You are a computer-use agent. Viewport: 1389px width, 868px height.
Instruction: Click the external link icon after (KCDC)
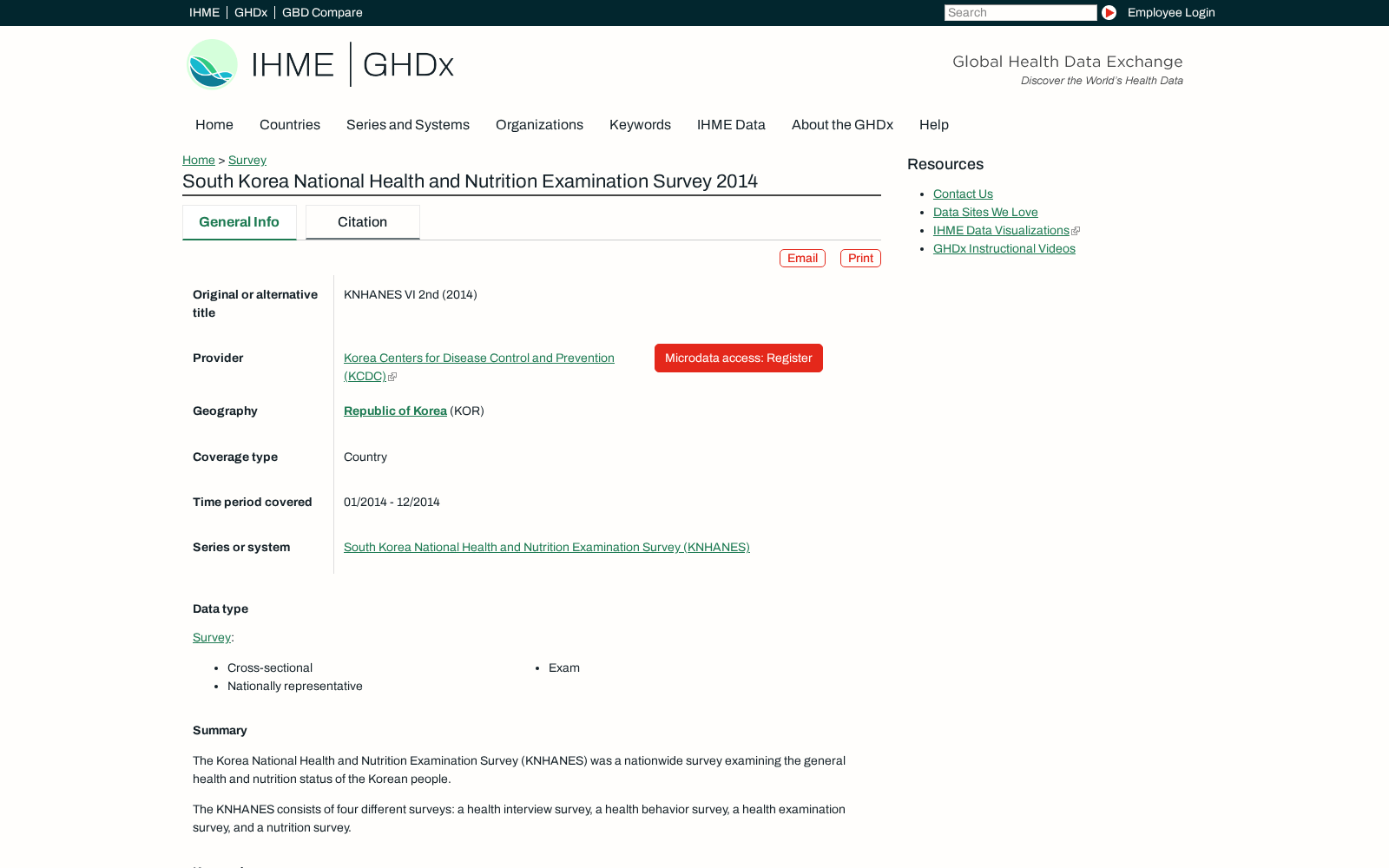pyautogui.click(x=392, y=377)
